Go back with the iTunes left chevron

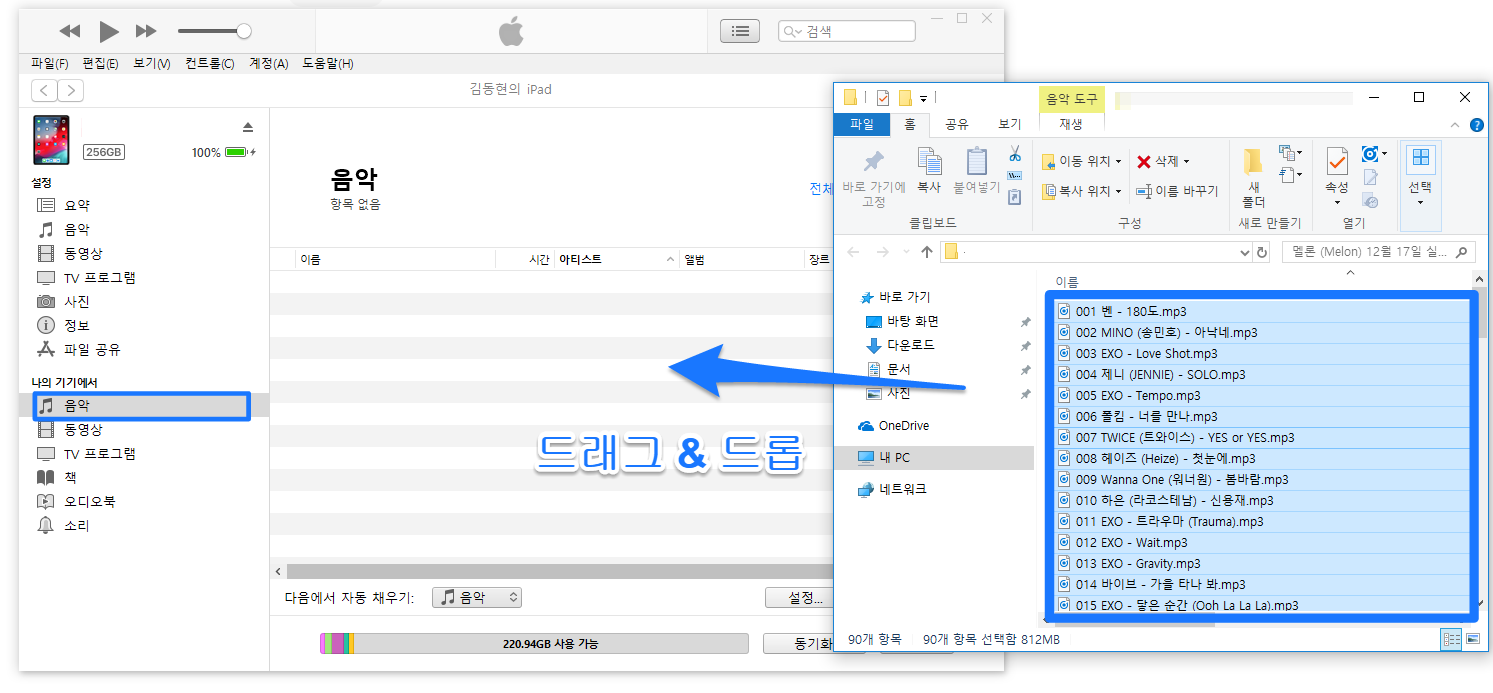click(x=44, y=90)
